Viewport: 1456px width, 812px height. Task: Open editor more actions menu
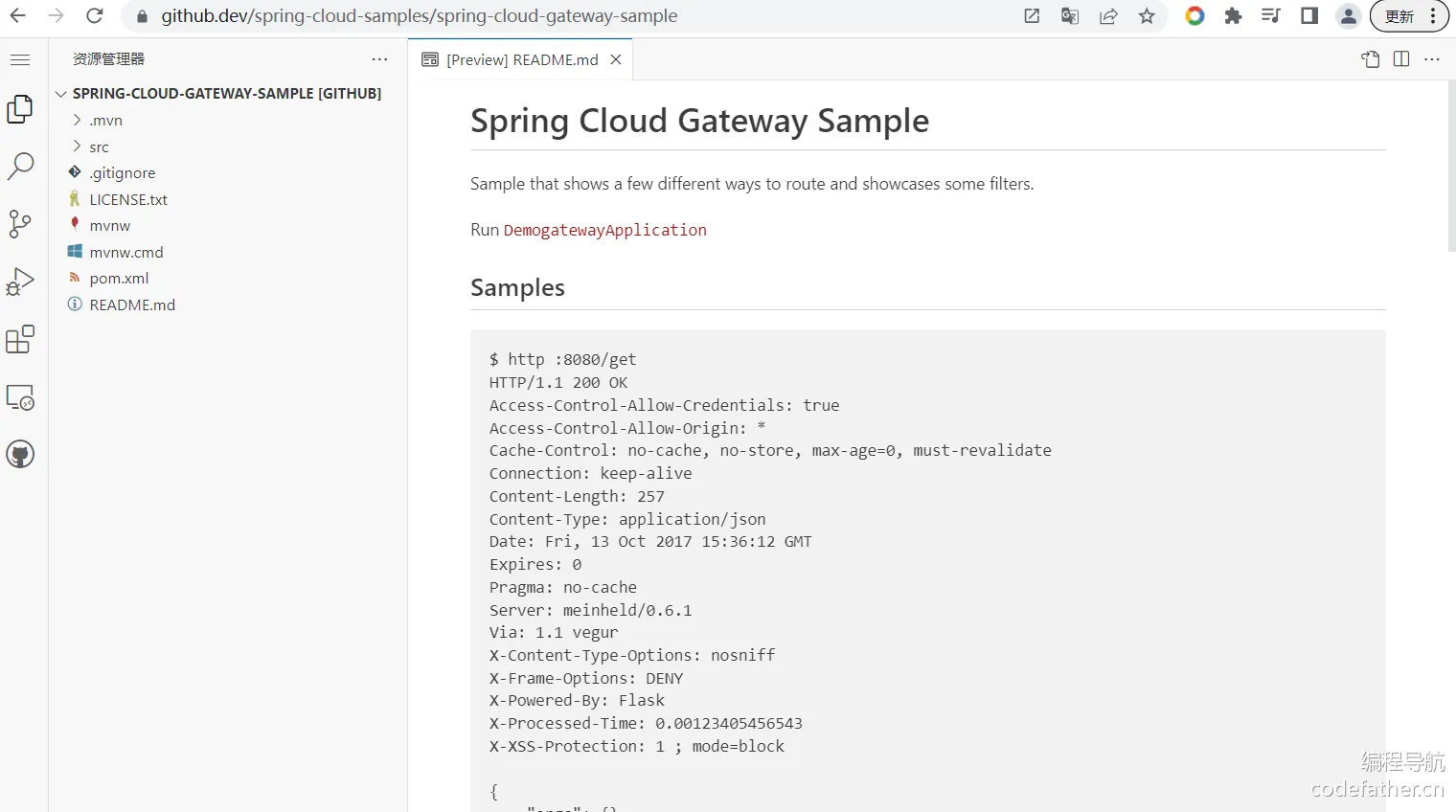1432,59
